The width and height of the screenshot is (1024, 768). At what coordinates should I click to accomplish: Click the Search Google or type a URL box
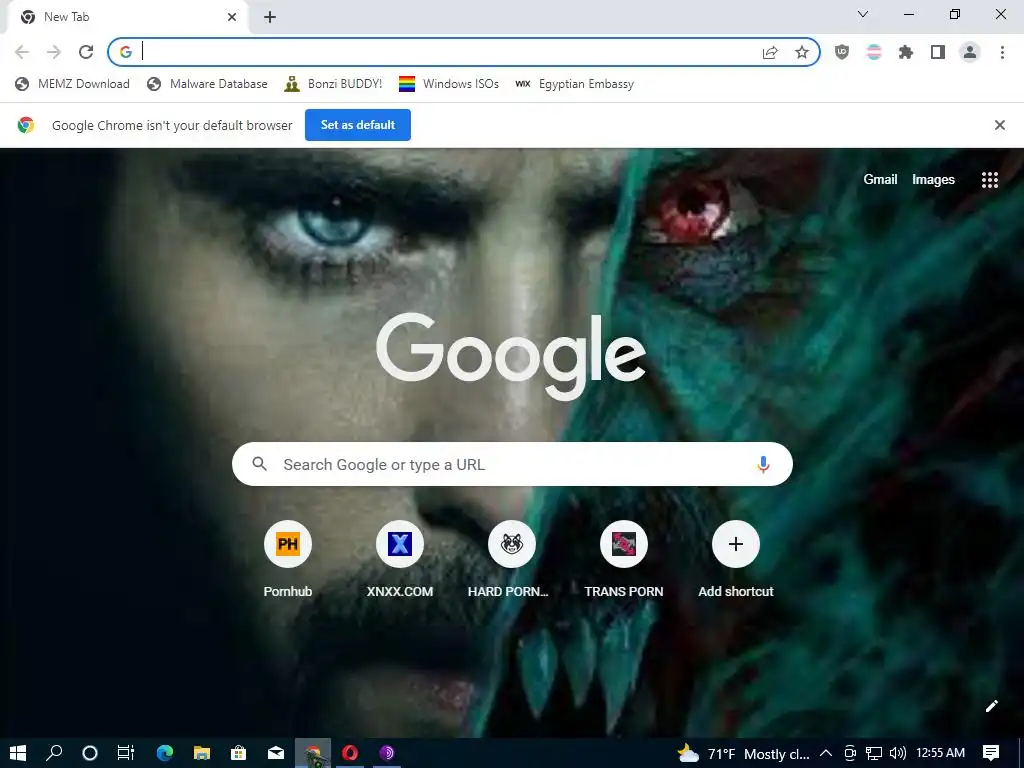click(512, 464)
